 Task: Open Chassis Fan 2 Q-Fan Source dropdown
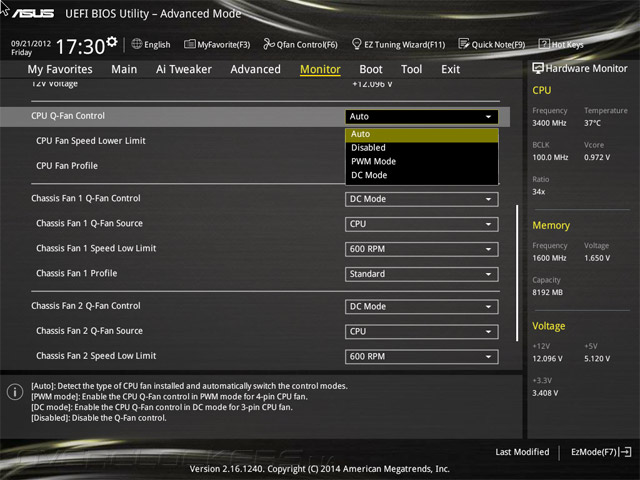(422, 331)
